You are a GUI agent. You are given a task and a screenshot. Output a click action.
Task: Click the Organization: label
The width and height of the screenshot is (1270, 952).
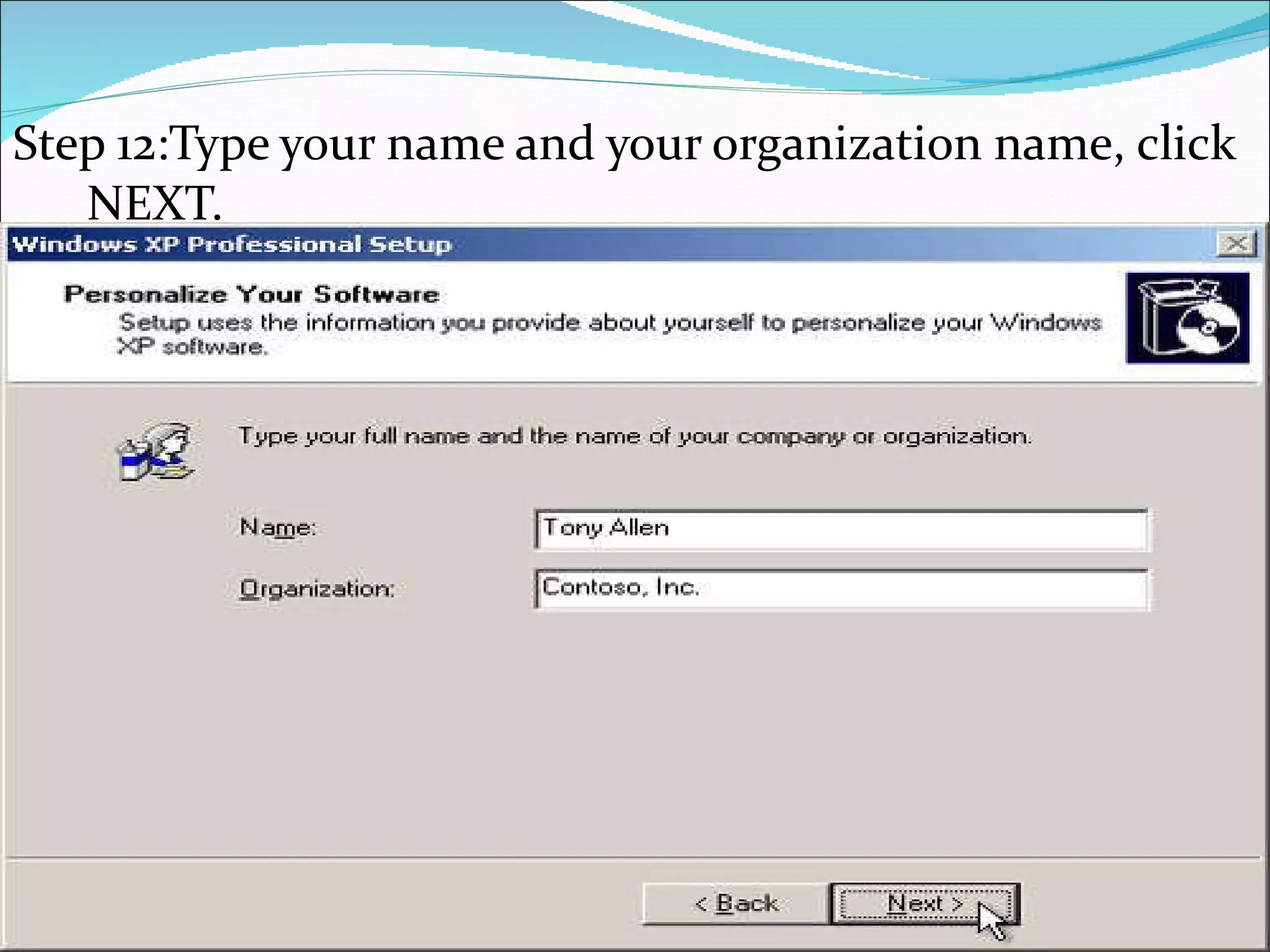317,588
